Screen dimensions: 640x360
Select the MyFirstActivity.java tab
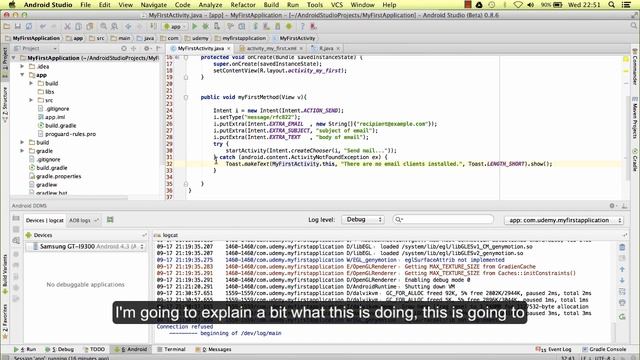point(200,48)
